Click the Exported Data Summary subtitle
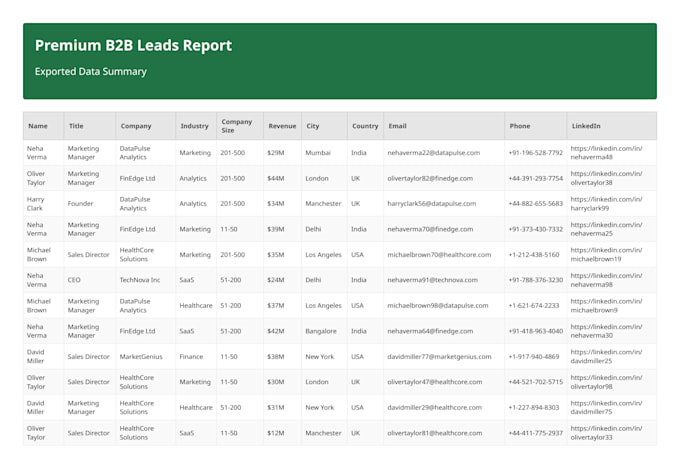Screen dimensions: 680x459 (91, 72)
